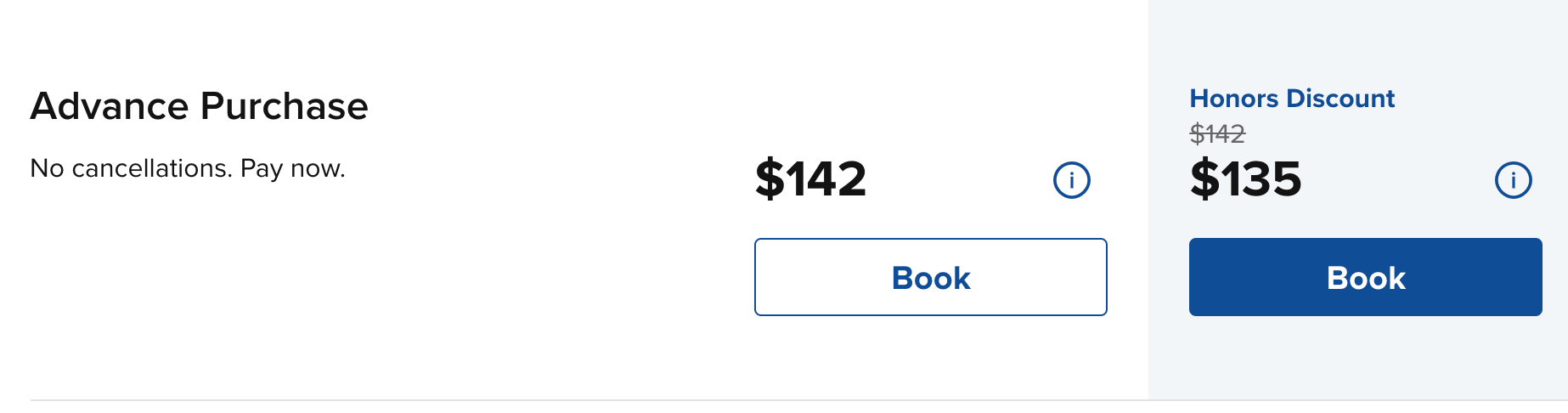View information about the Honors member rate
The height and width of the screenshot is (413, 1568).
tap(1513, 180)
